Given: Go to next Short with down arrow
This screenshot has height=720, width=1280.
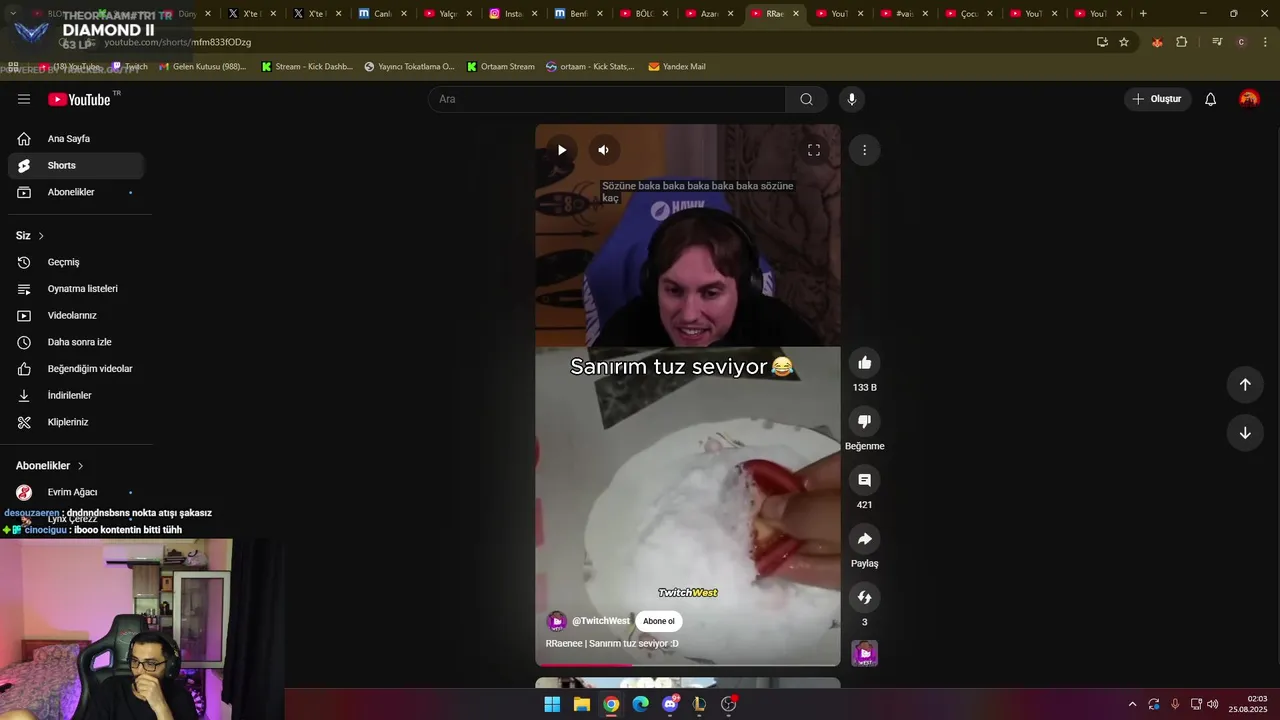Looking at the screenshot, I should tap(1245, 433).
